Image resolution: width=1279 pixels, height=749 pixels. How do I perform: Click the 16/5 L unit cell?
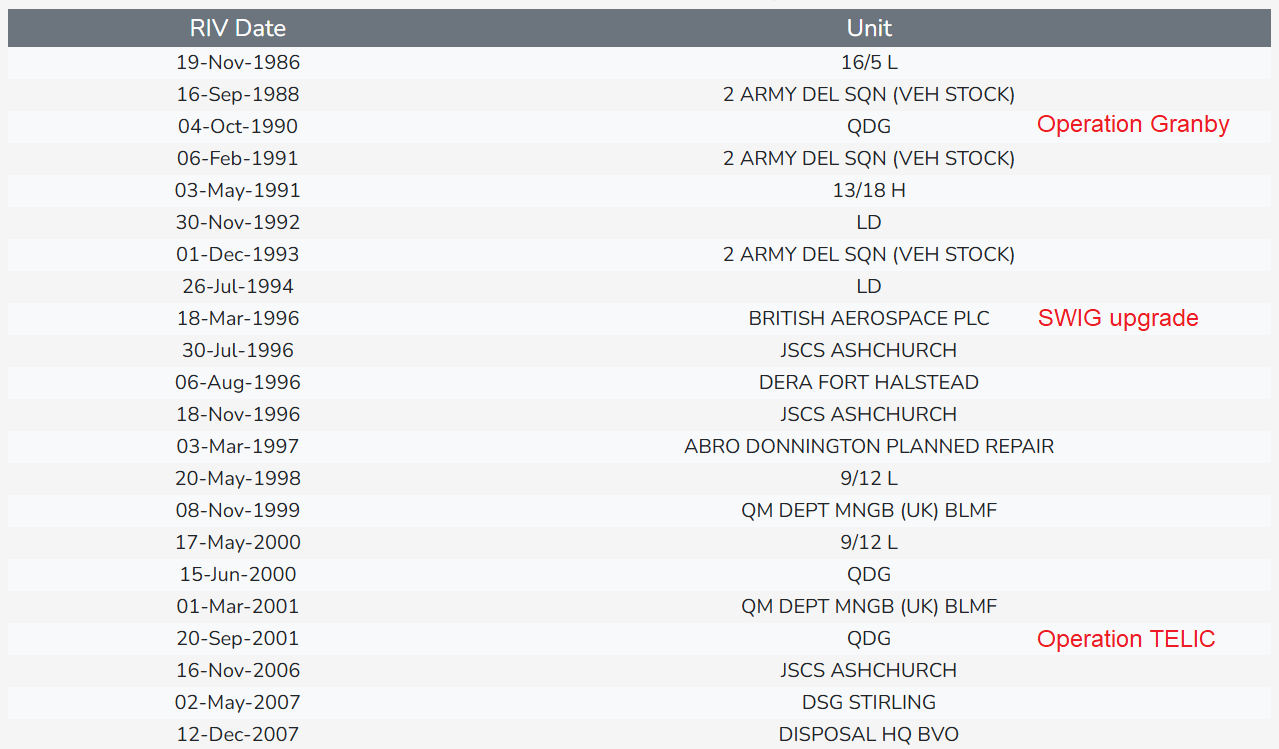(869, 62)
